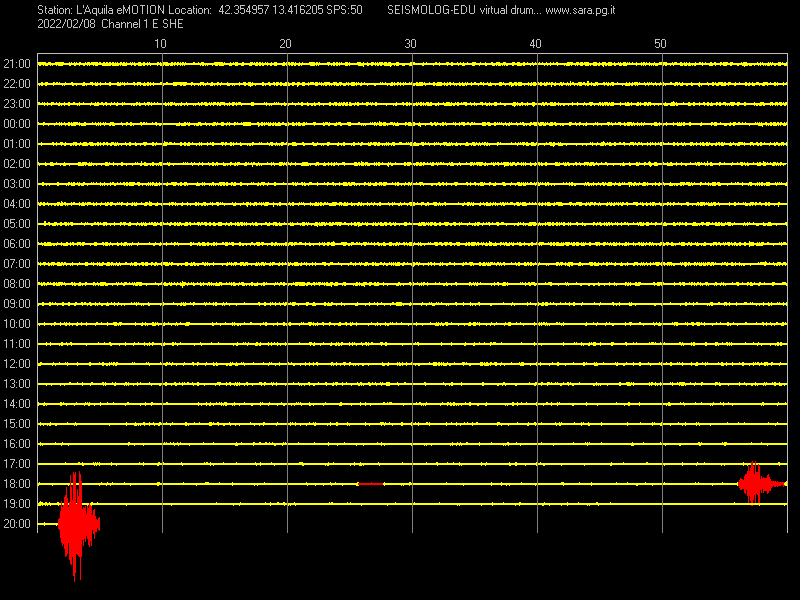Click the 00:00 midnight time label

pyautogui.click(x=17, y=123)
